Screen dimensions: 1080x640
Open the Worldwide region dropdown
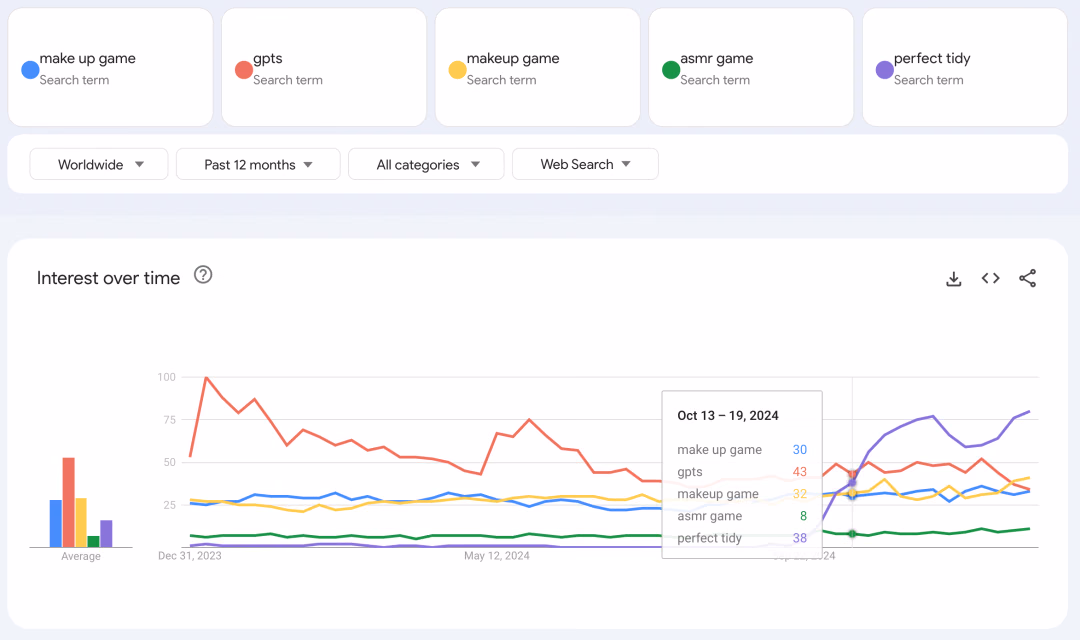pos(98,164)
